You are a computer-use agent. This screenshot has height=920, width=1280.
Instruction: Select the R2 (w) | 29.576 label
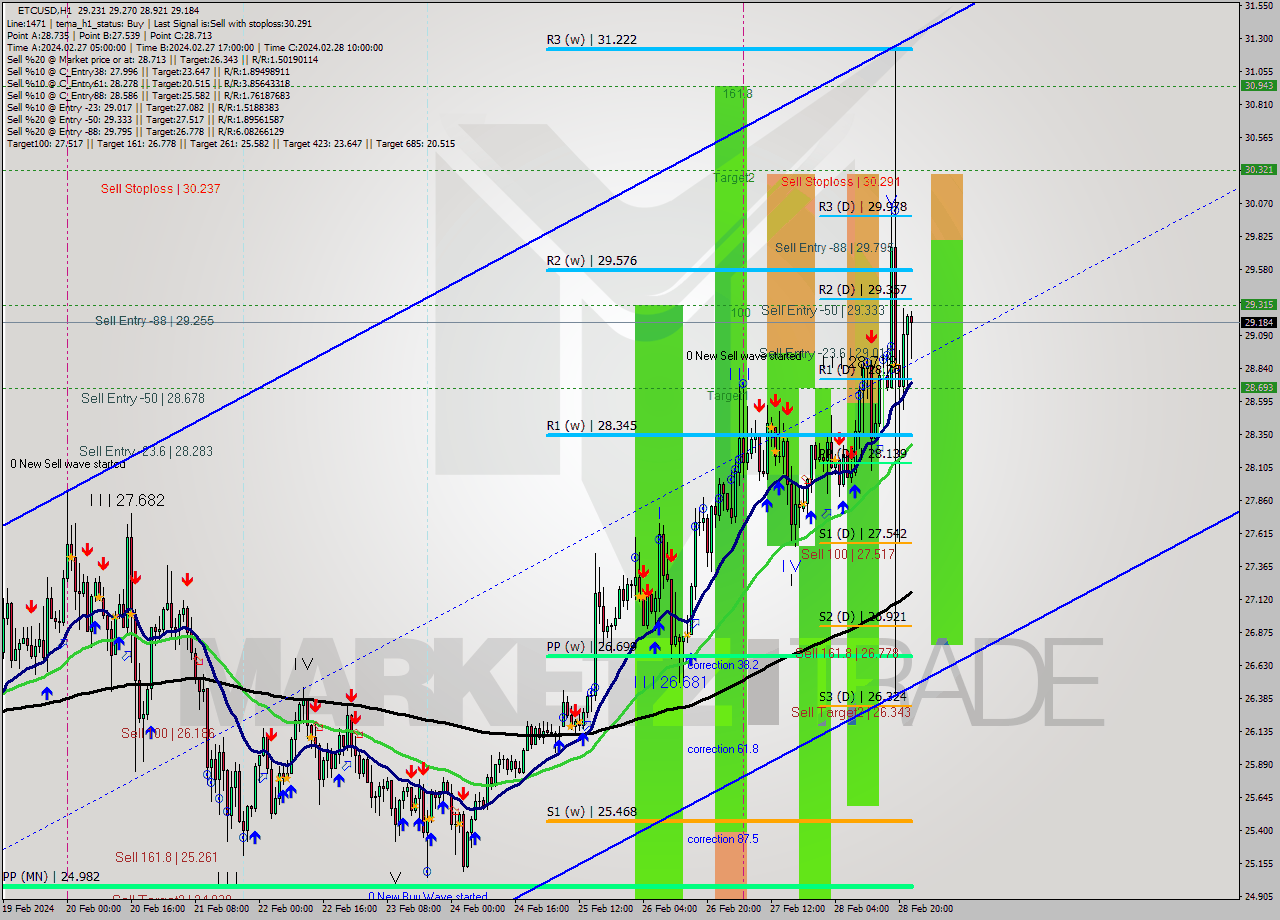591,261
